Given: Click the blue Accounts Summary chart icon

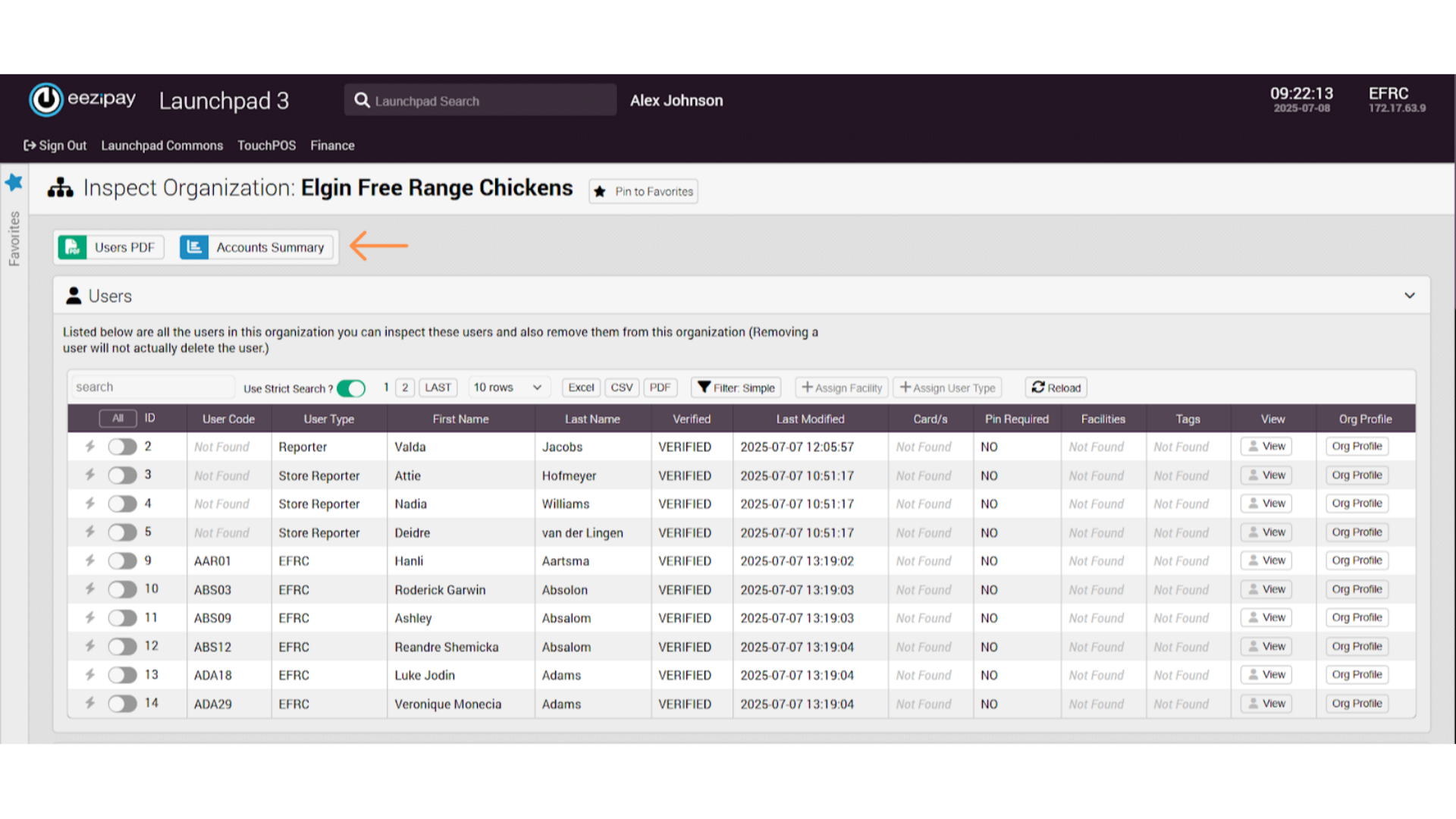Looking at the screenshot, I should point(194,247).
